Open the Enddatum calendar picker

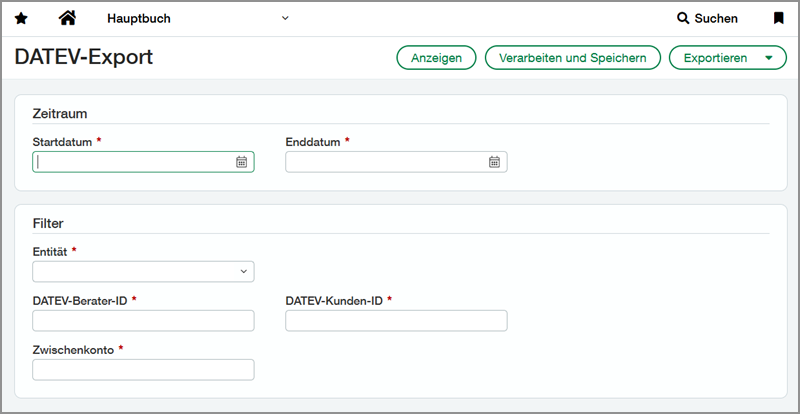[494, 162]
